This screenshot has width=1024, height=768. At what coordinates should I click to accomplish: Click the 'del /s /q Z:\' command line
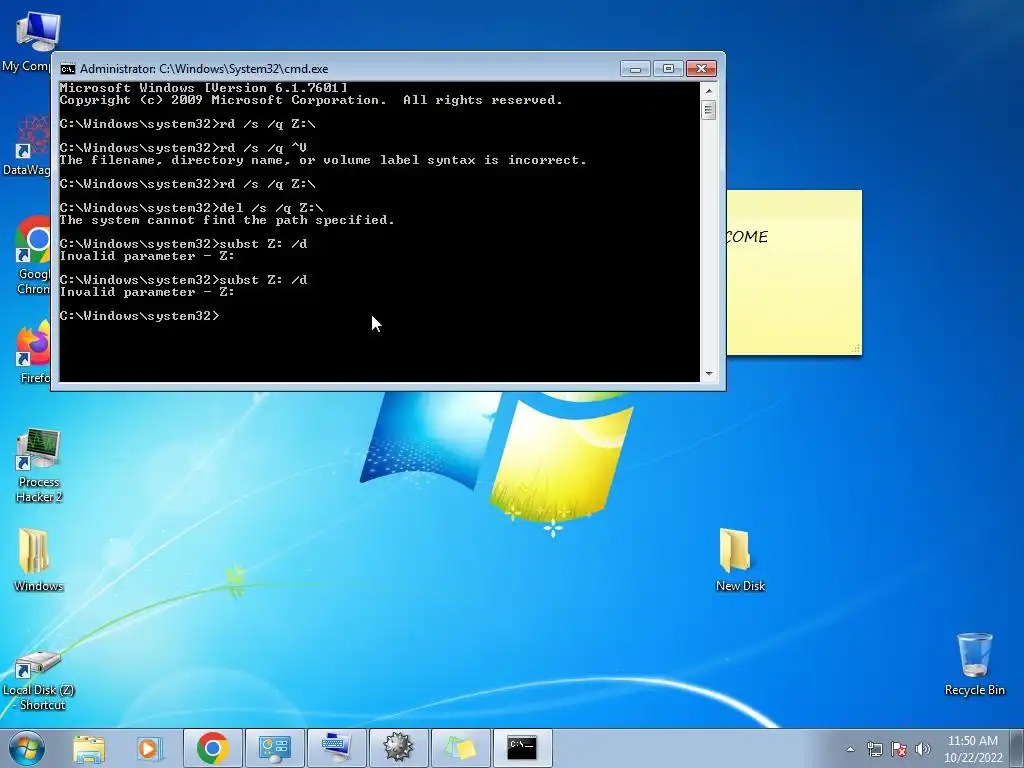click(x=191, y=208)
